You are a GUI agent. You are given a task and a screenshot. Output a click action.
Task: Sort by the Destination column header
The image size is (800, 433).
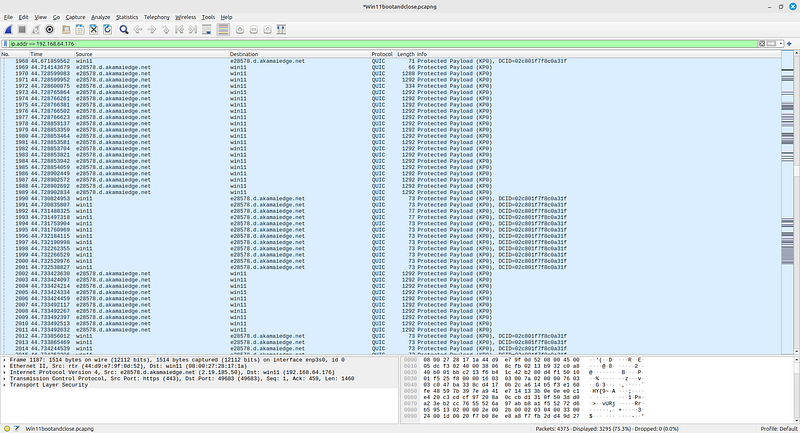click(x=299, y=54)
